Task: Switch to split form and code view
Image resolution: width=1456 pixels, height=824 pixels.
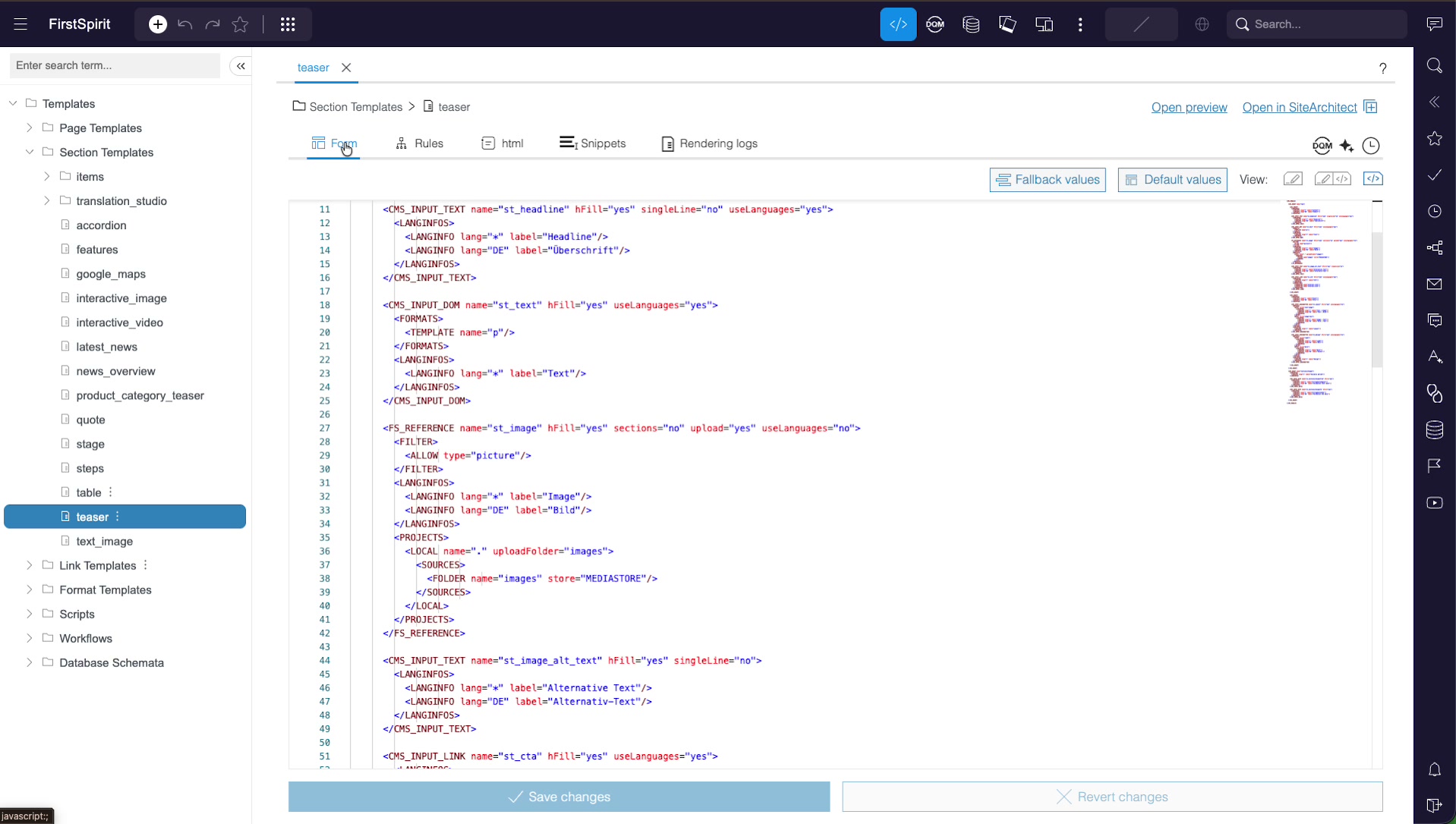Action: 1333,179
